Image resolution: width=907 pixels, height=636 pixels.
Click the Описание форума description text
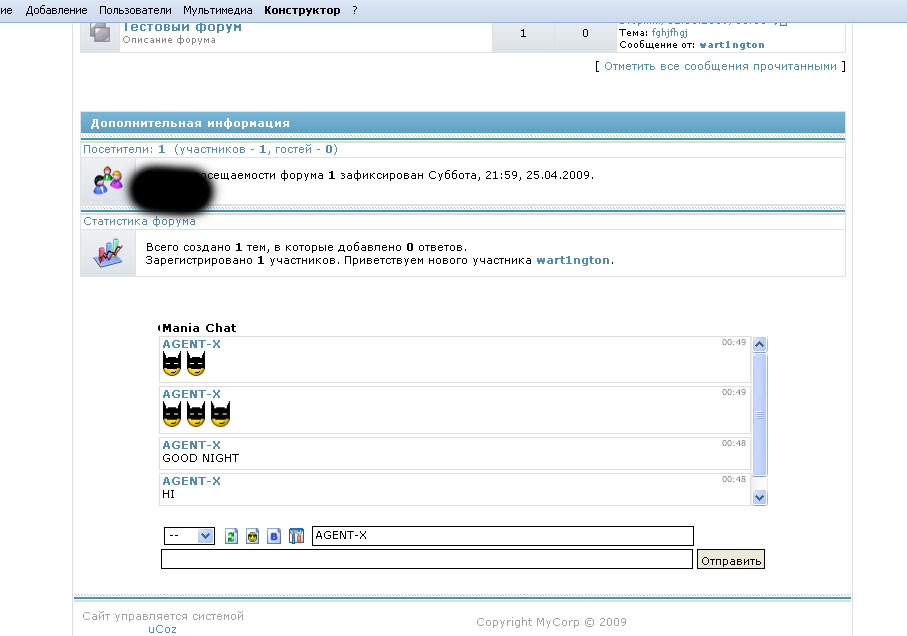point(169,40)
